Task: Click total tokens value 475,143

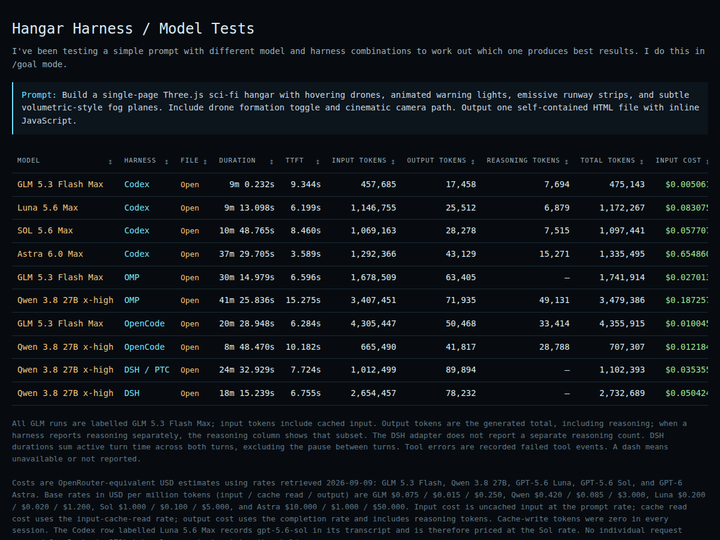Action: [627, 184]
